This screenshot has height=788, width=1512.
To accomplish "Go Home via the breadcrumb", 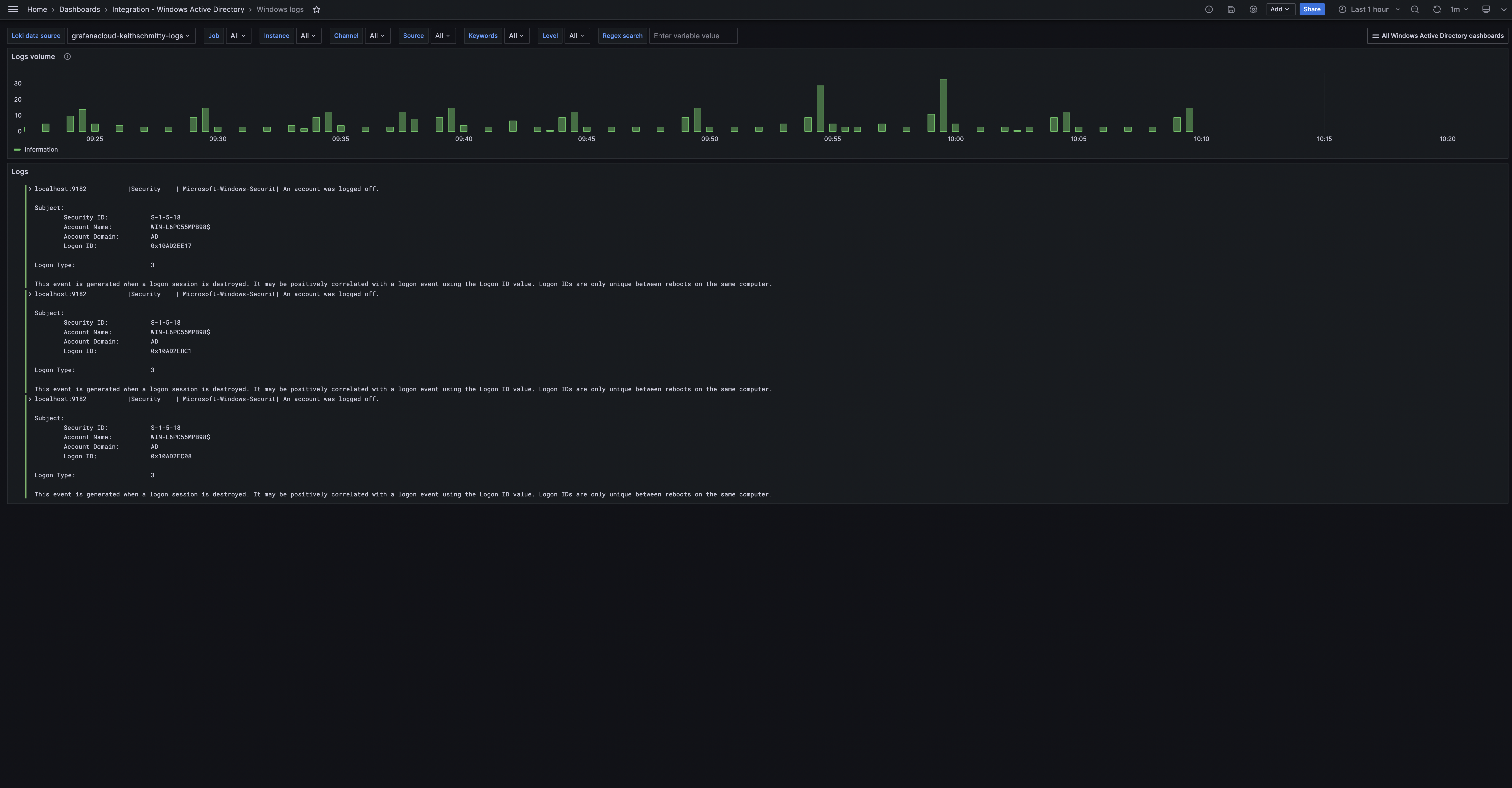I will tap(37, 9).
